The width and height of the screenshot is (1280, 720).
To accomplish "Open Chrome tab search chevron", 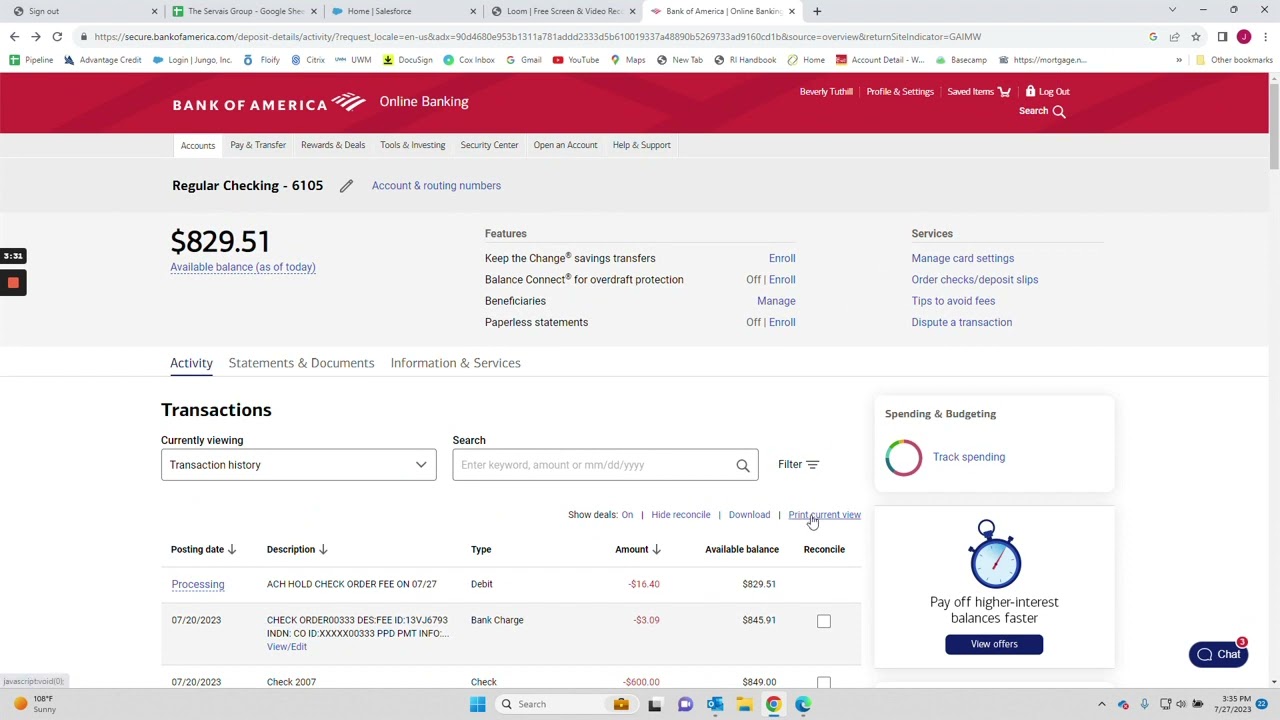I will (1172, 11).
